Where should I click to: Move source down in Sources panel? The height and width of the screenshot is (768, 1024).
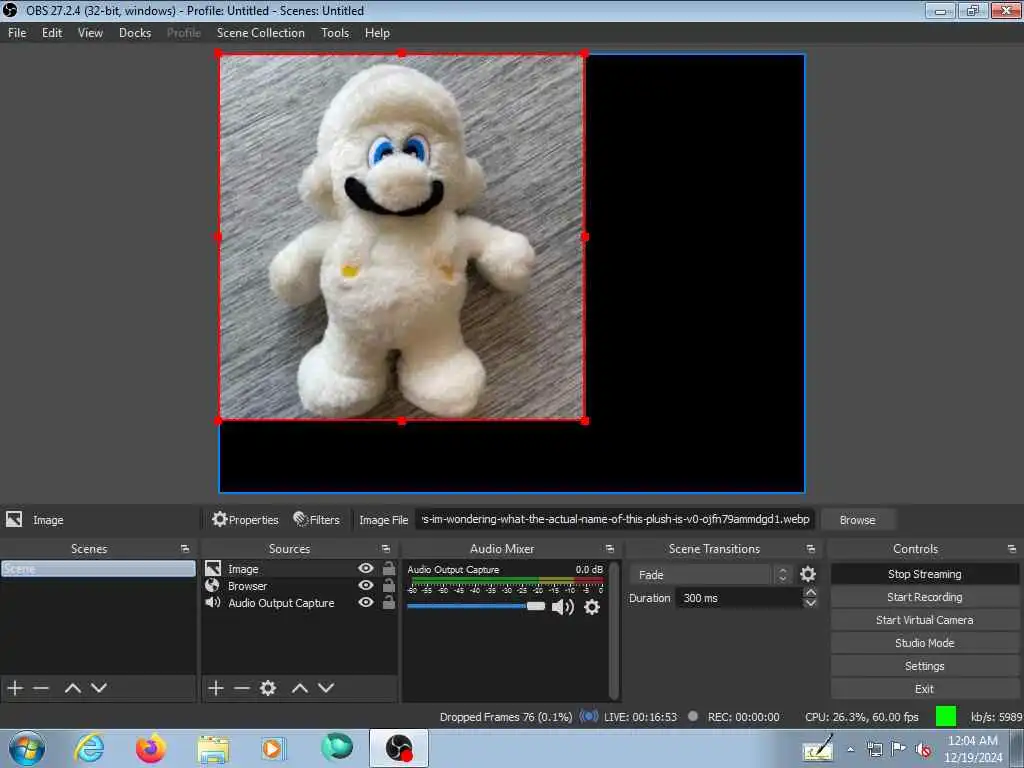coord(326,688)
